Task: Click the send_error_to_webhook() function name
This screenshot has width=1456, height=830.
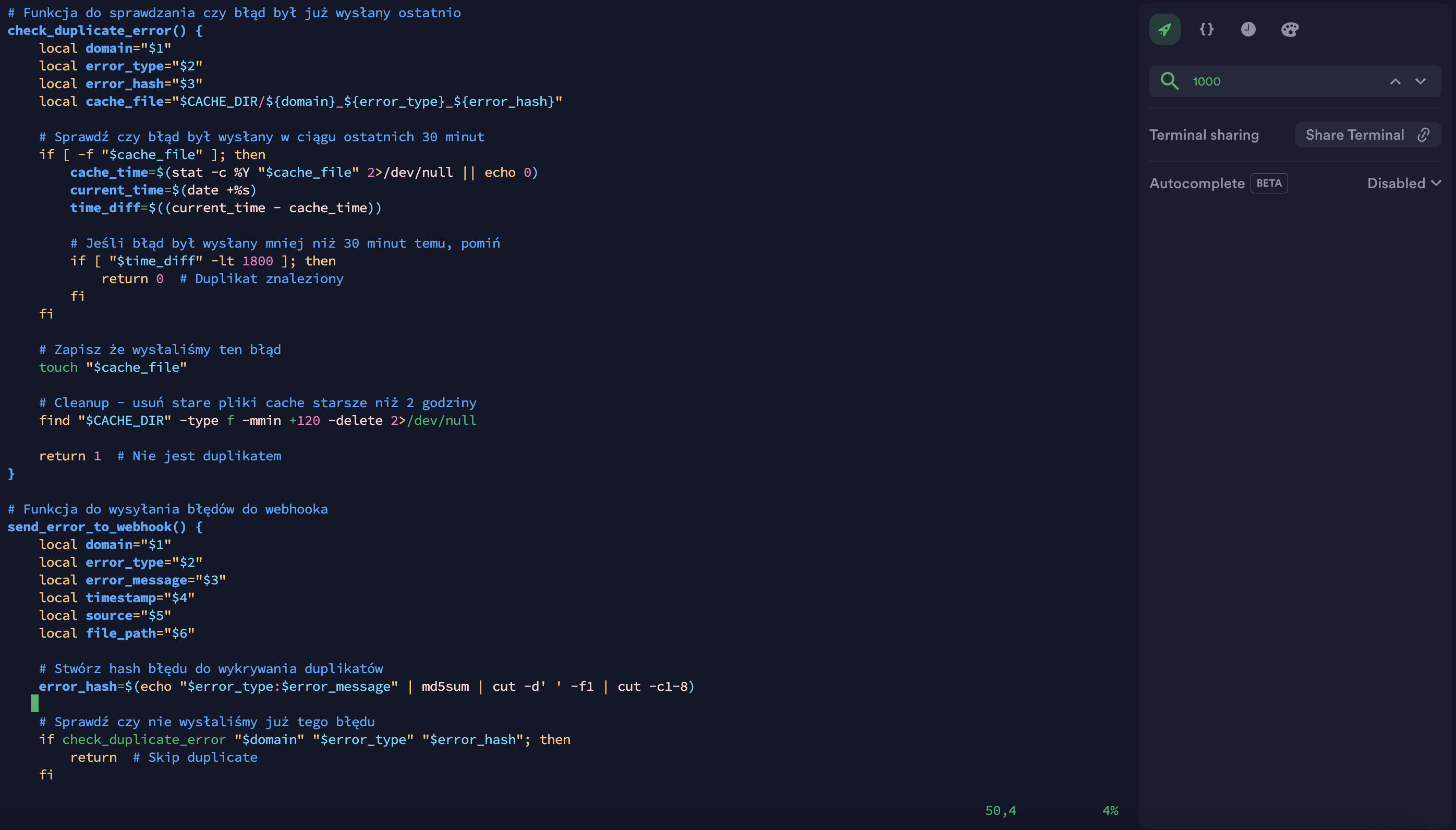Action: 97,526
